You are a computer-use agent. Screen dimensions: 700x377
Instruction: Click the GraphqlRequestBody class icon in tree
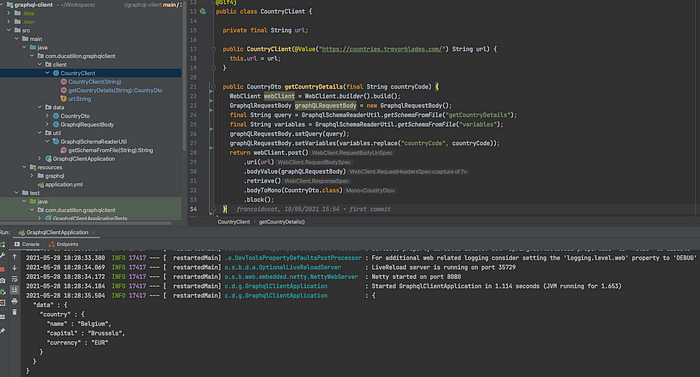click(56, 125)
